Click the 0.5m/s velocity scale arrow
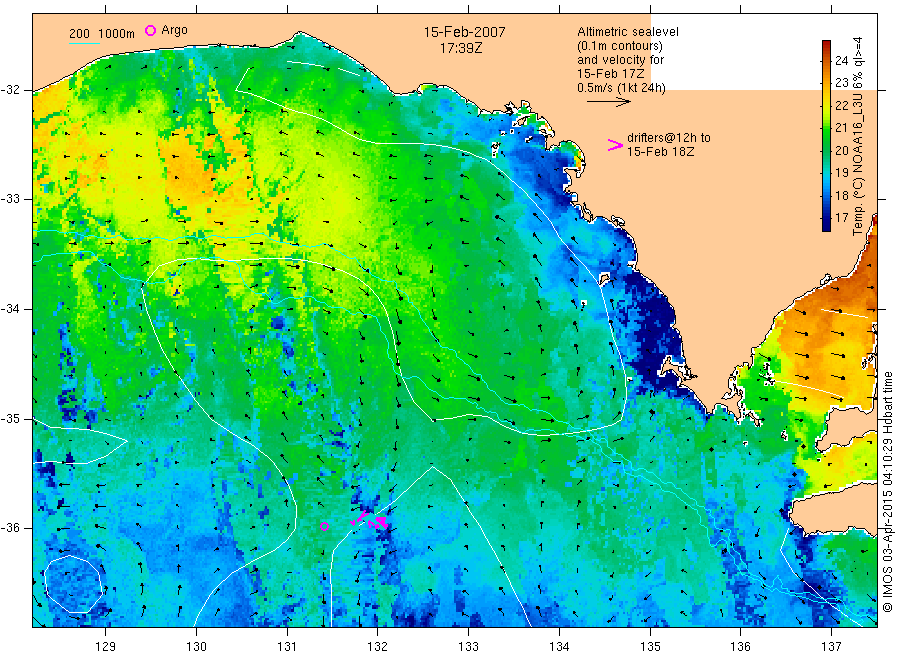This screenshot has width=900, height=660. pos(608,102)
